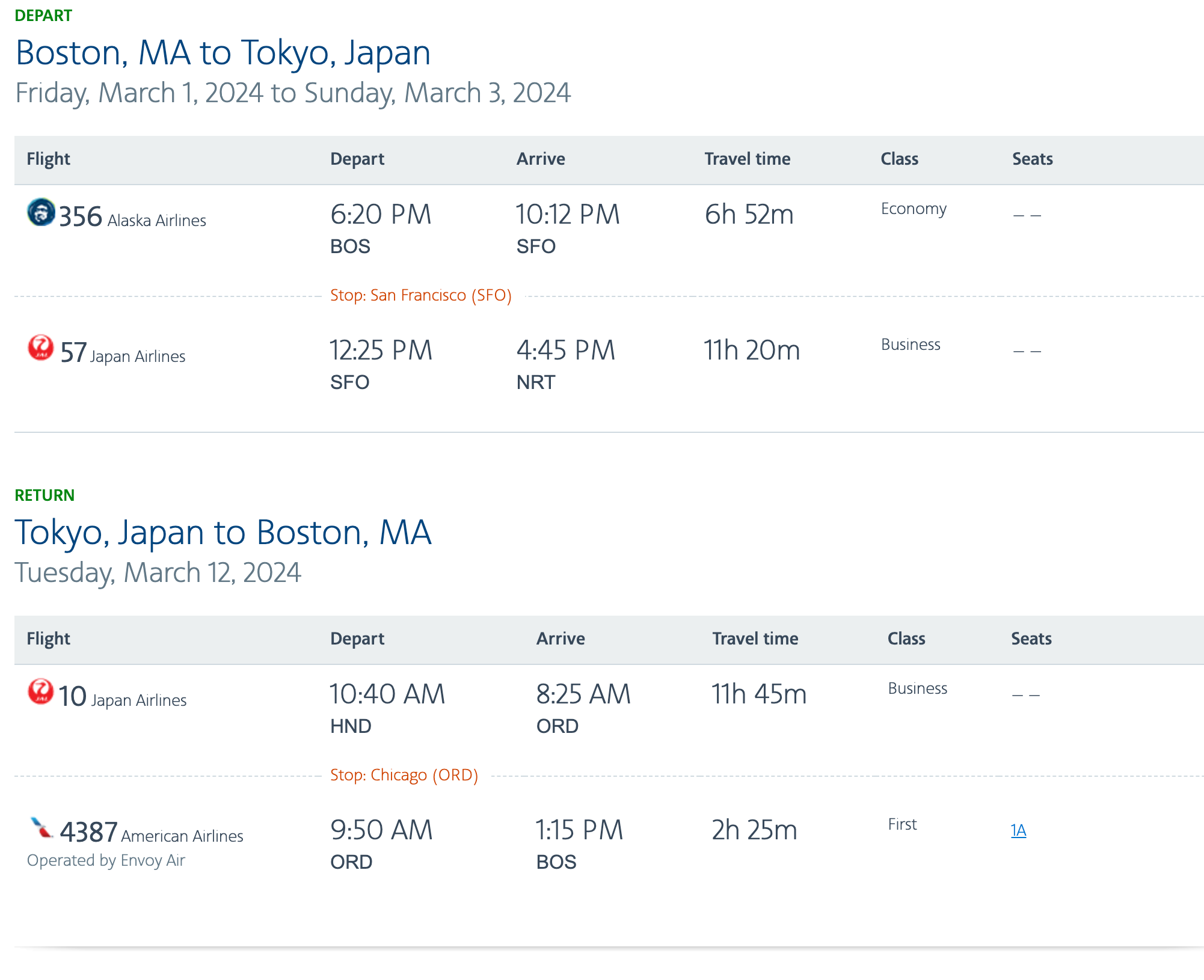The width and height of the screenshot is (1204, 980).
Task: Click Tokyo, Japan to Boston heading
Action: coord(223,533)
